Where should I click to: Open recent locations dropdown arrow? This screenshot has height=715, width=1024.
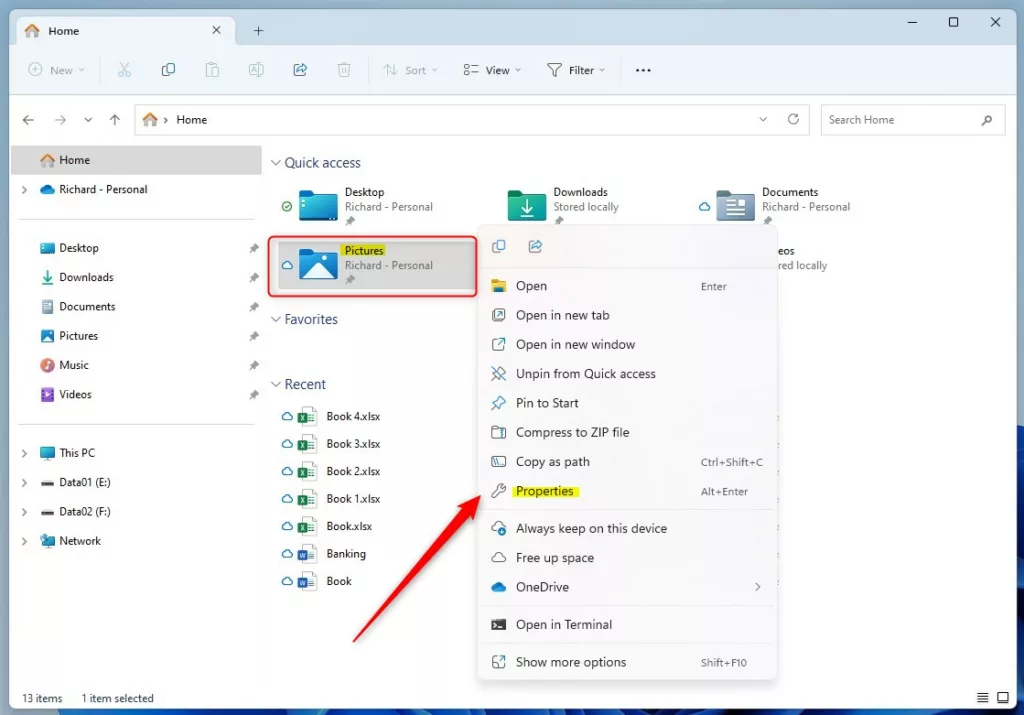coord(88,120)
